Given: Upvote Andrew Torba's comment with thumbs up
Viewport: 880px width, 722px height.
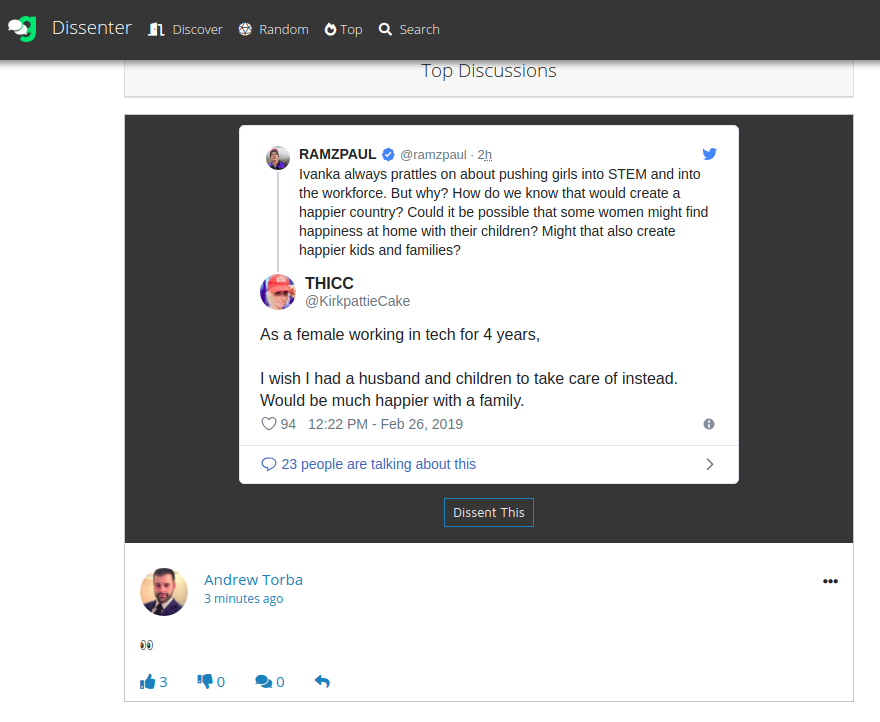Looking at the screenshot, I should click(x=148, y=682).
